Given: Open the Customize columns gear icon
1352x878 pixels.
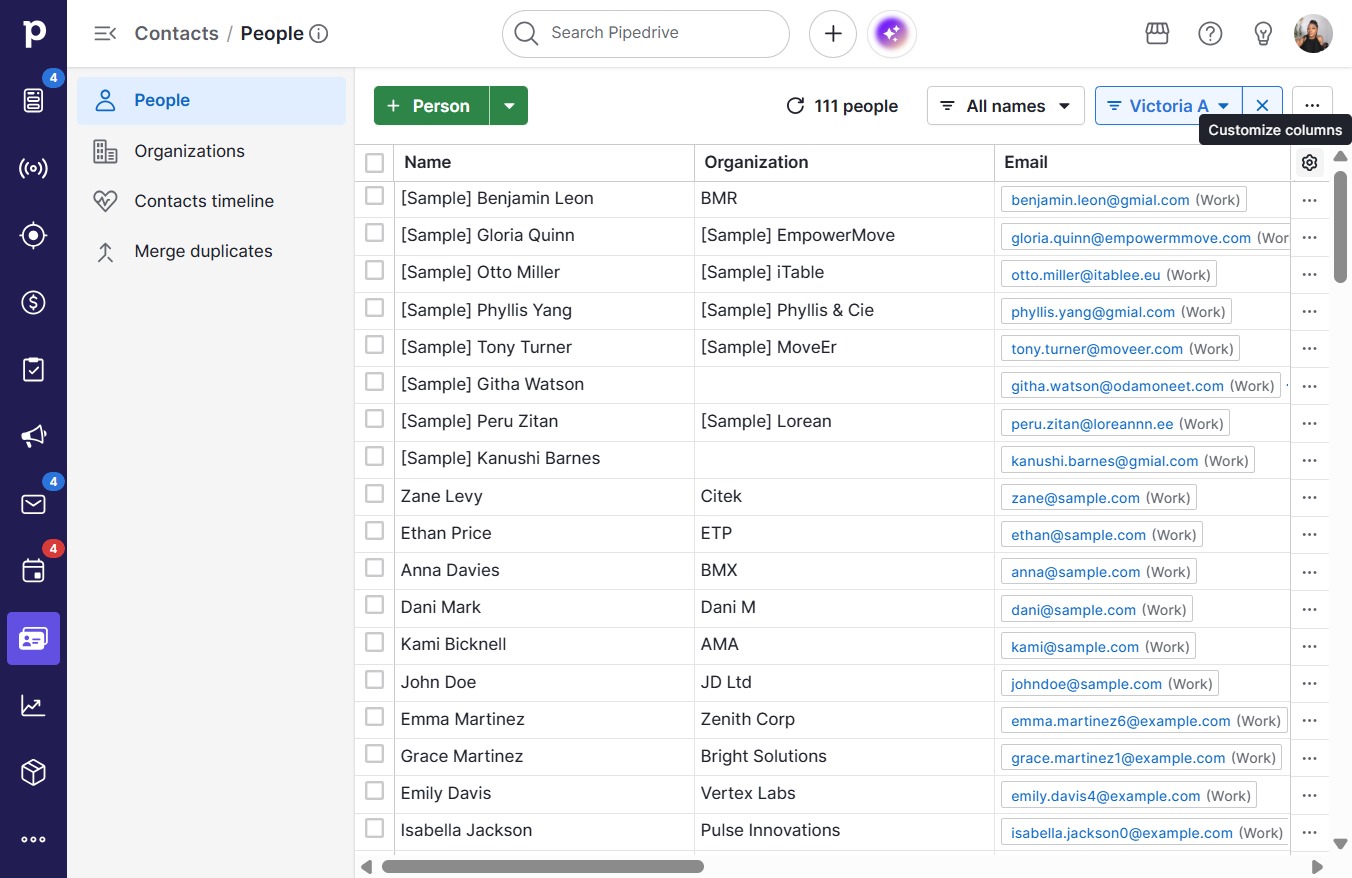Looking at the screenshot, I should [1310, 163].
